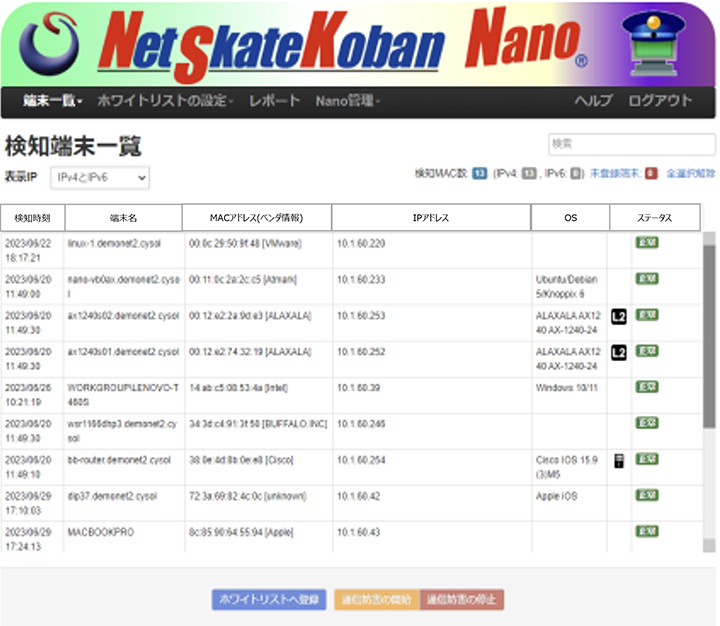Click router device icon in bb-router row

tap(619, 460)
